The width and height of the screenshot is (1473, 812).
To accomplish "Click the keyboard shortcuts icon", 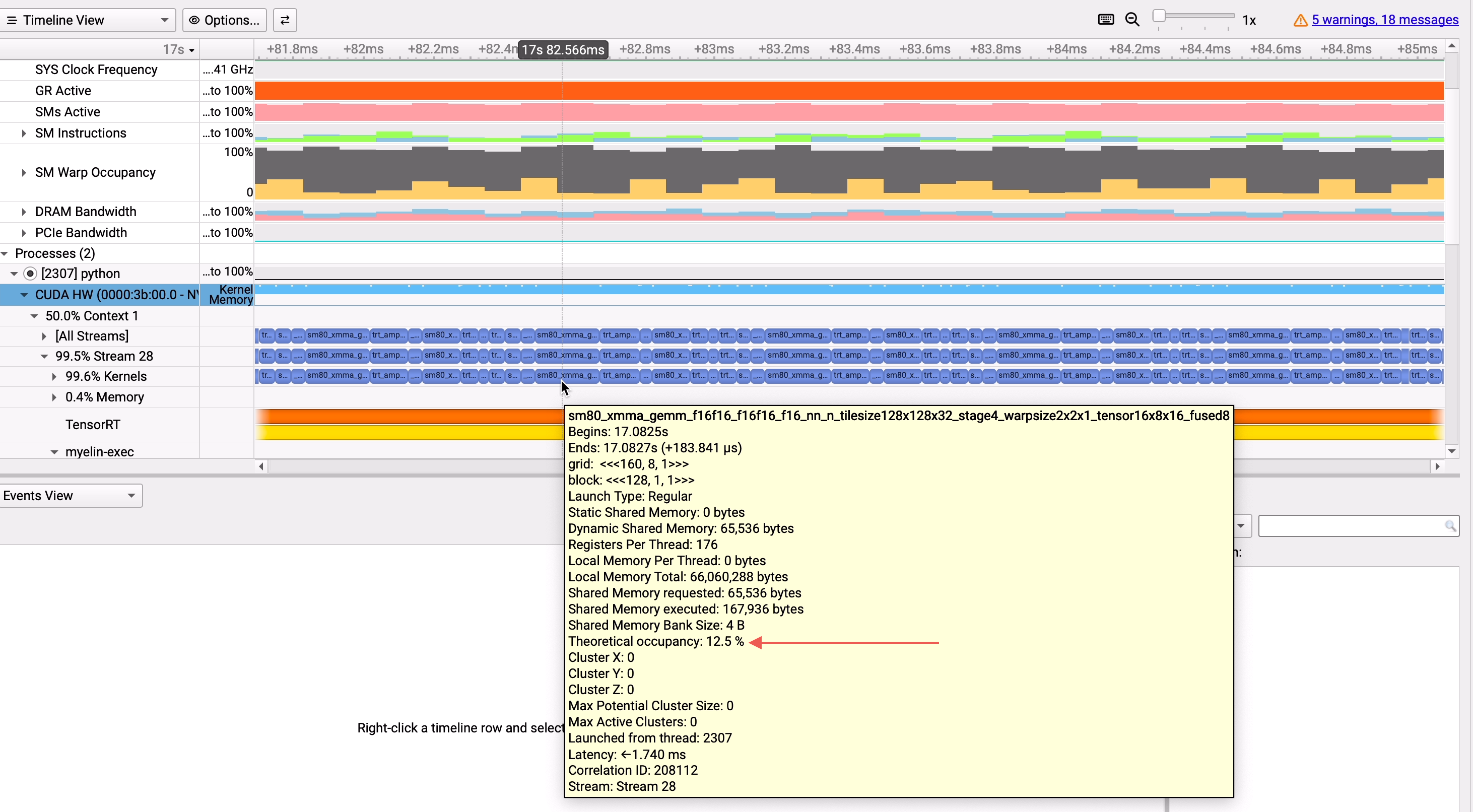I will (1105, 20).
